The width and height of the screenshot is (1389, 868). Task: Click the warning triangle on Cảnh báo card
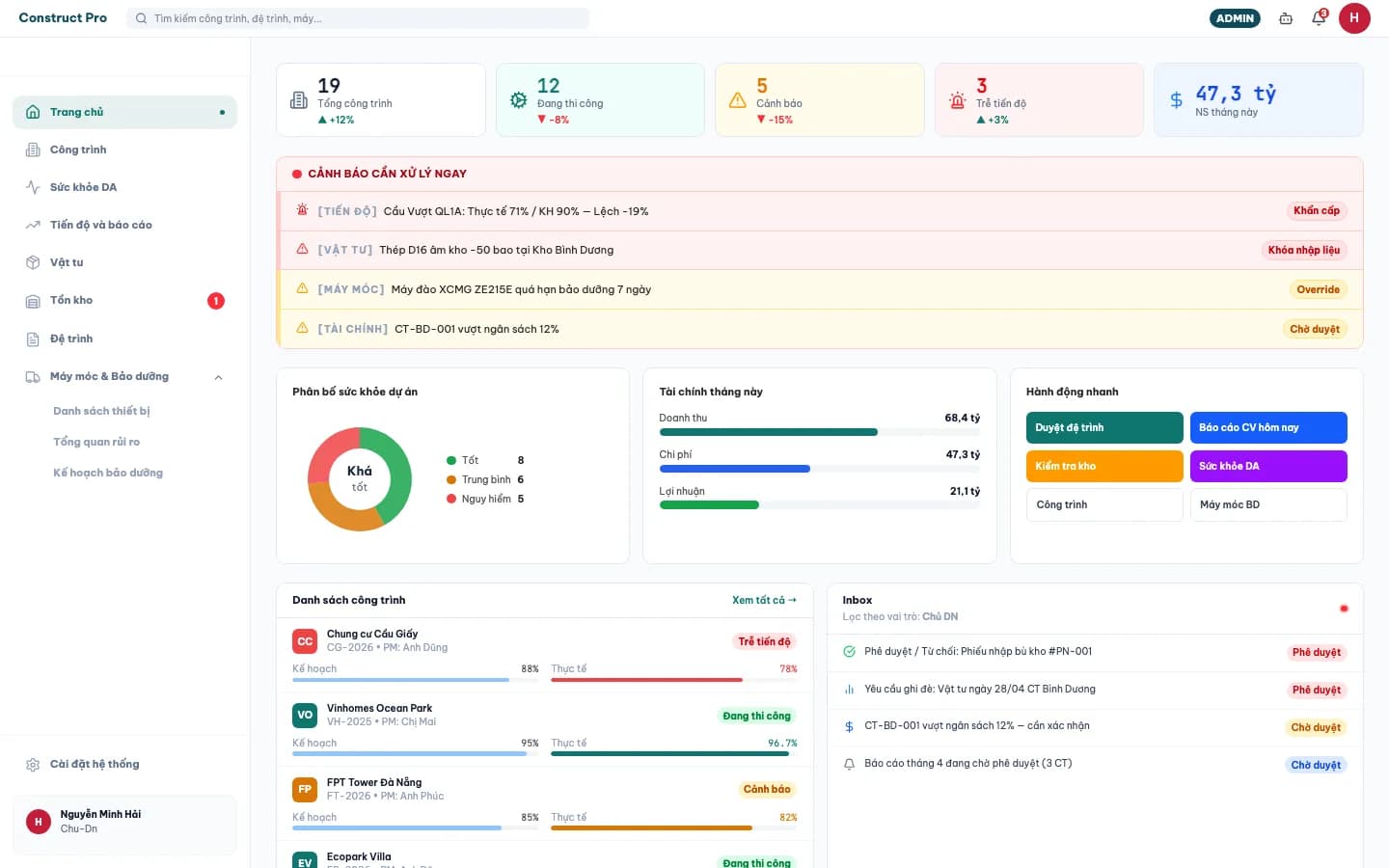[738, 100]
